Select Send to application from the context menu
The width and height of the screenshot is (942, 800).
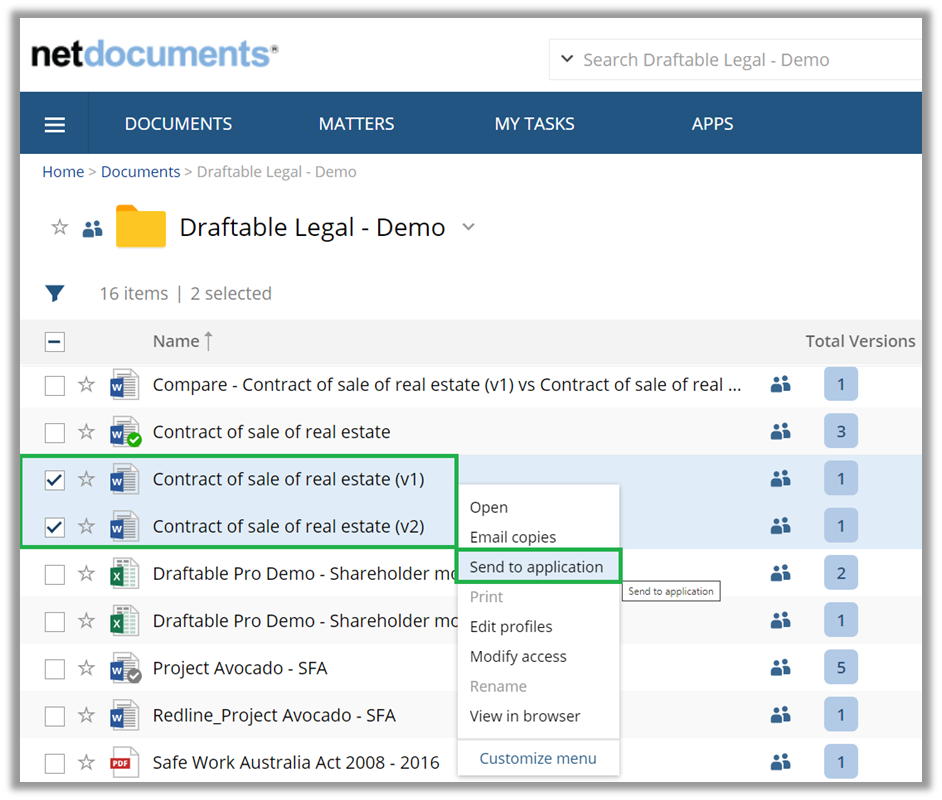click(x=539, y=565)
